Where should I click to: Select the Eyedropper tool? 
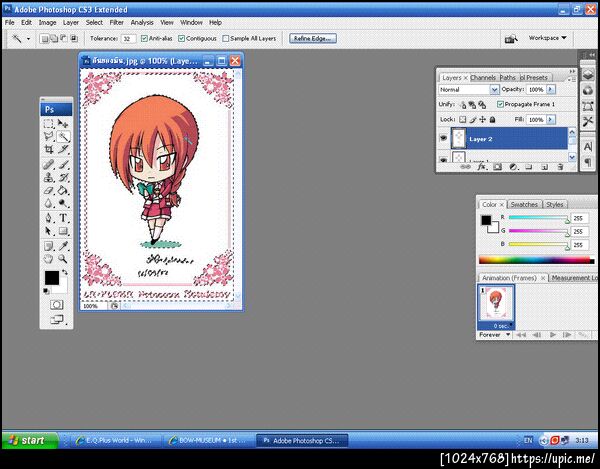click(63, 246)
